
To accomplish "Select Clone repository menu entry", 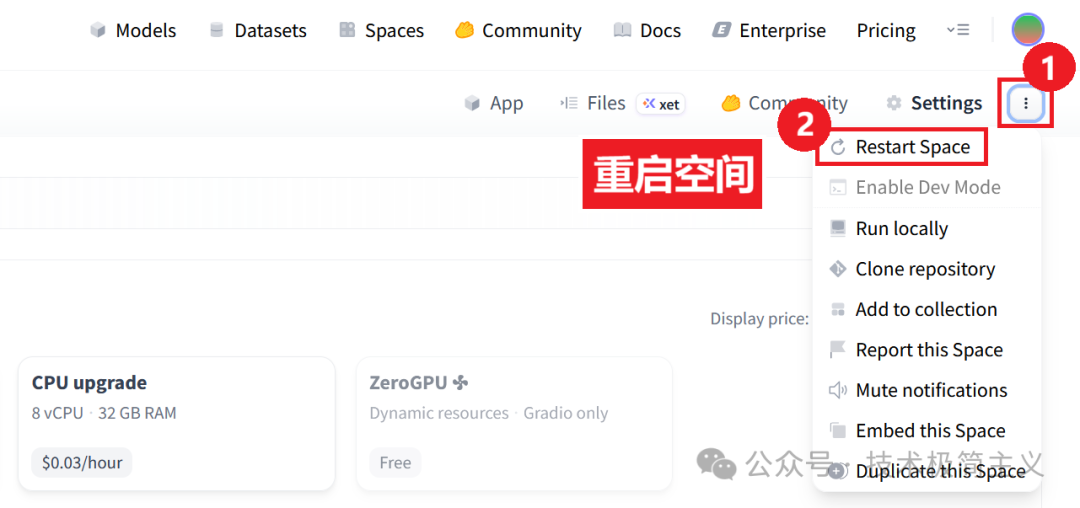I will coord(926,269).
